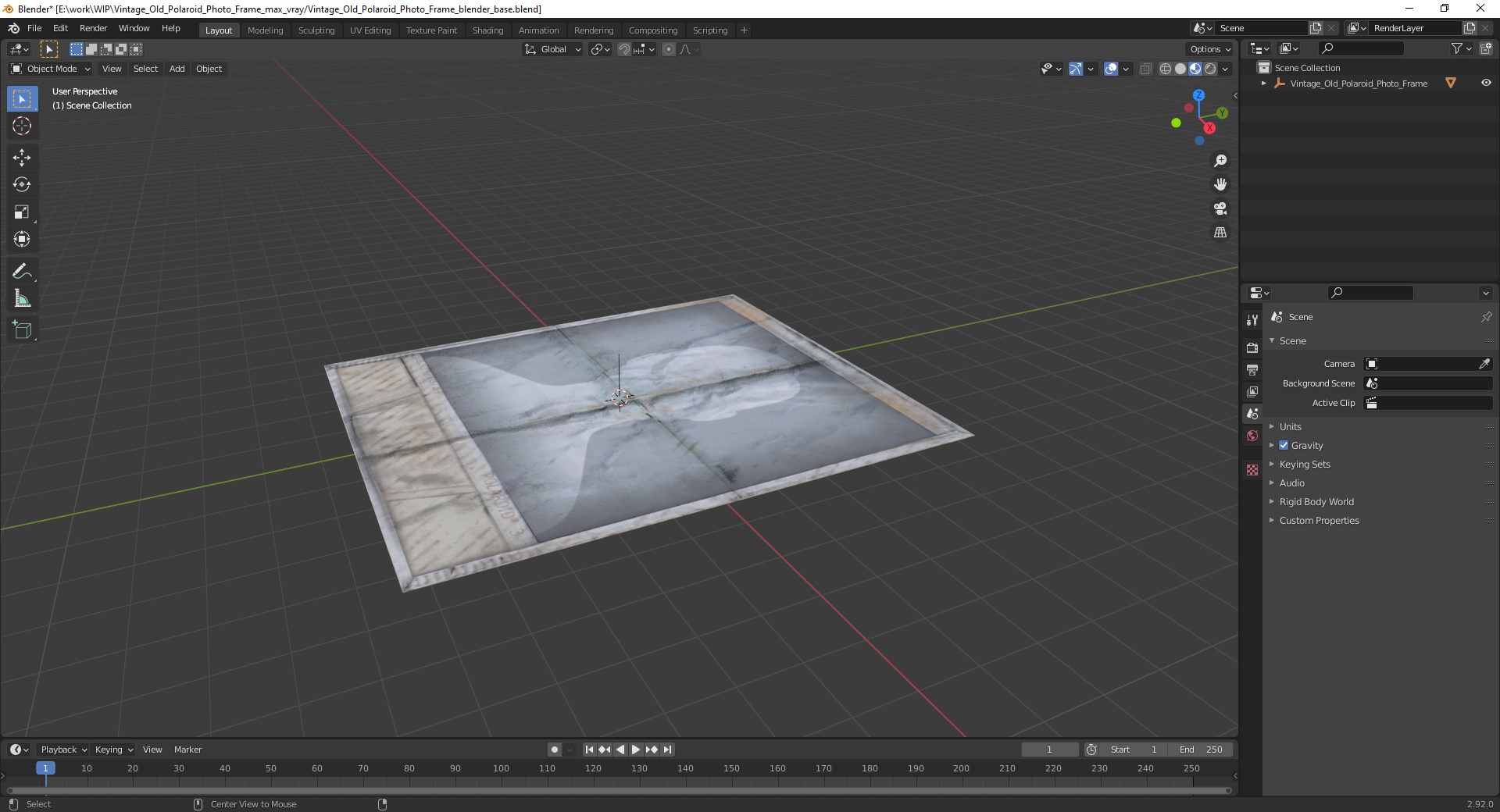This screenshot has width=1500, height=812.
Task: Open the Object Mode dropdown
Action: 51,69
